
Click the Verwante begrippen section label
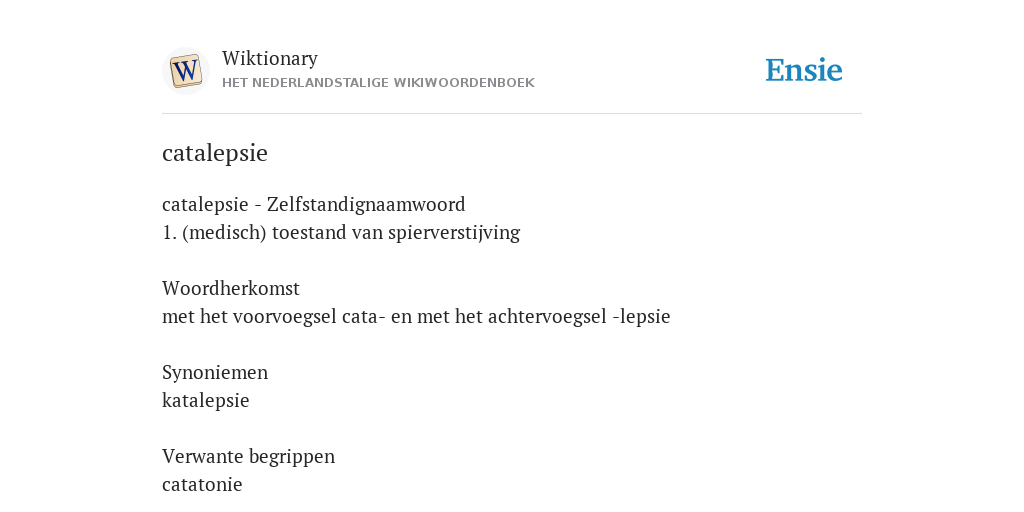click(x=248, y=456)
